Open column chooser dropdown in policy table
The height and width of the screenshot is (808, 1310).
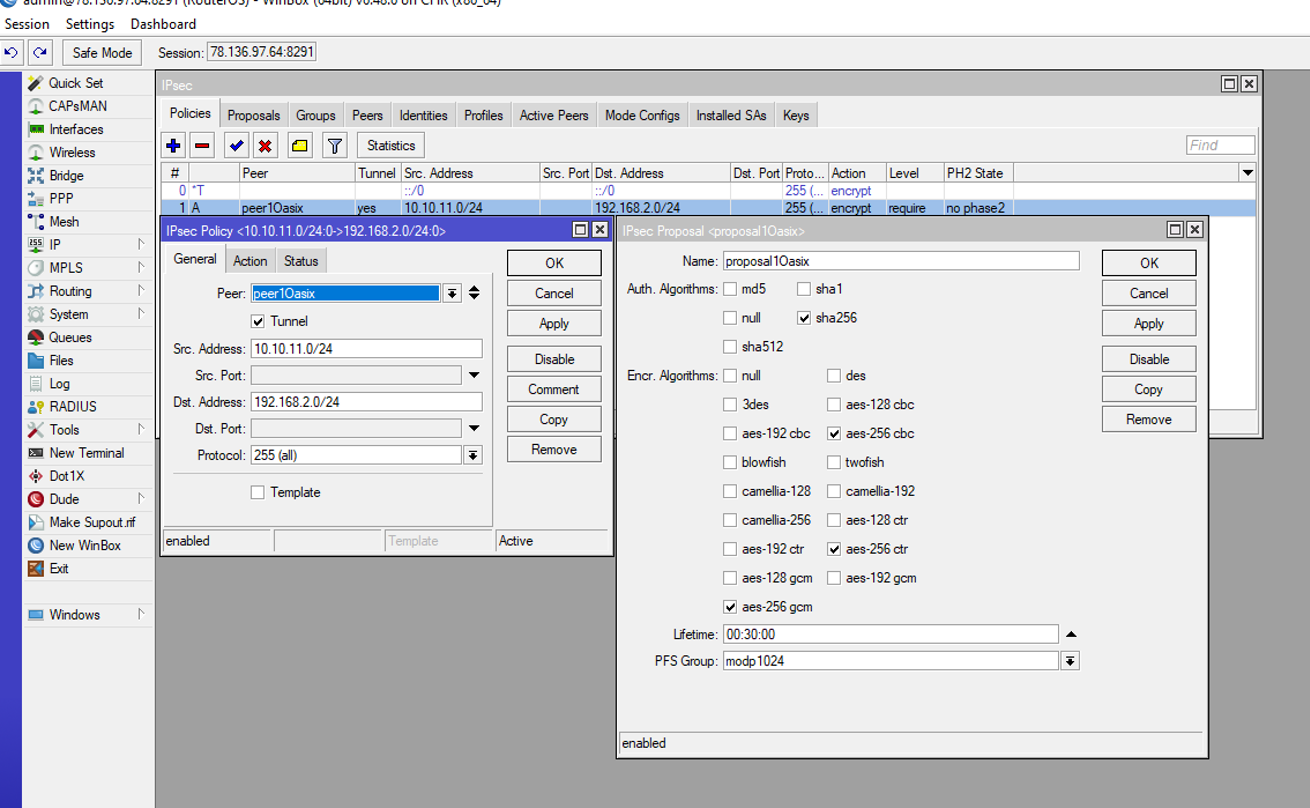tap(1248, 173)
